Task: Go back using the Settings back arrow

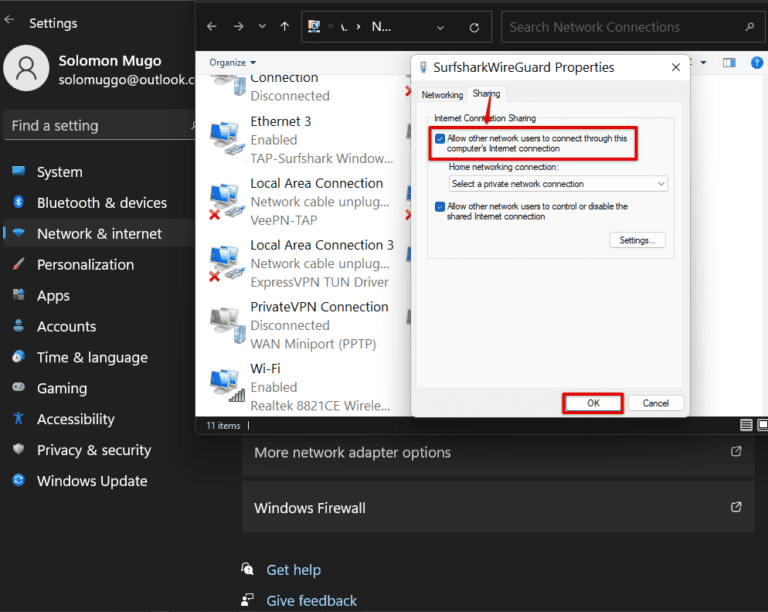Action: tap(10, 21)
